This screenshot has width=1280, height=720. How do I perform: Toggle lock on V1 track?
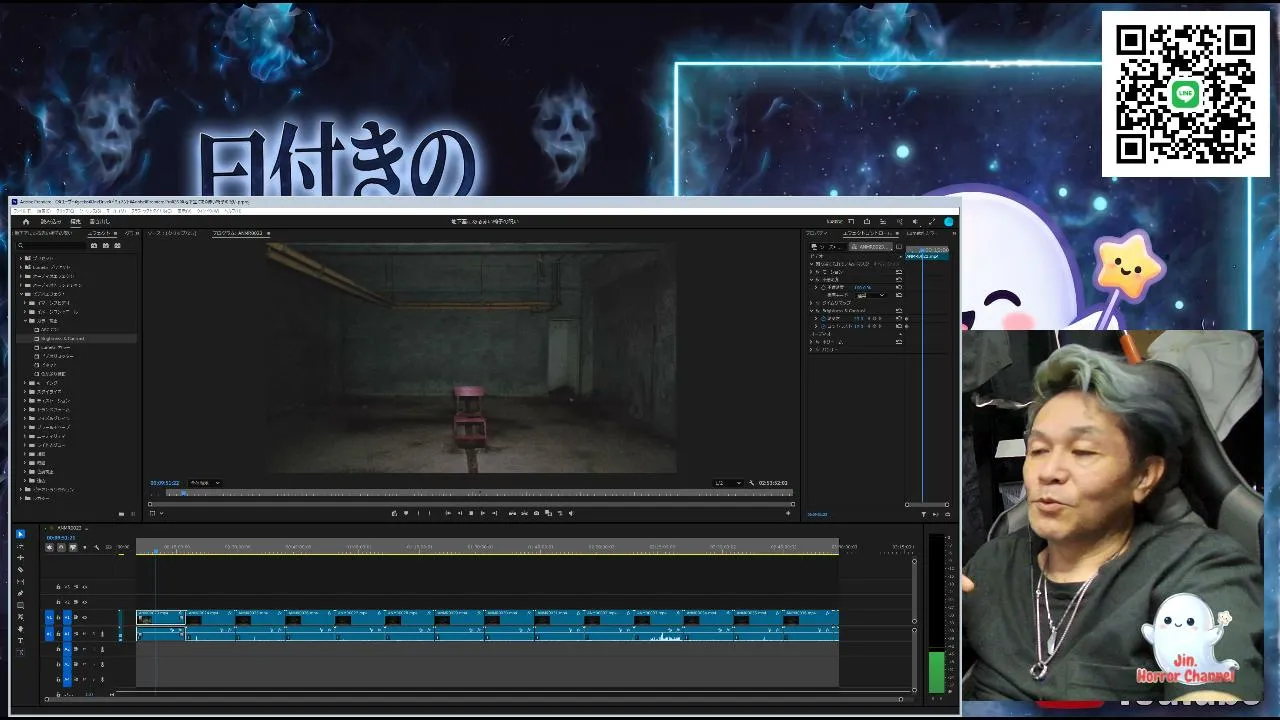click(x=58, y=617)
